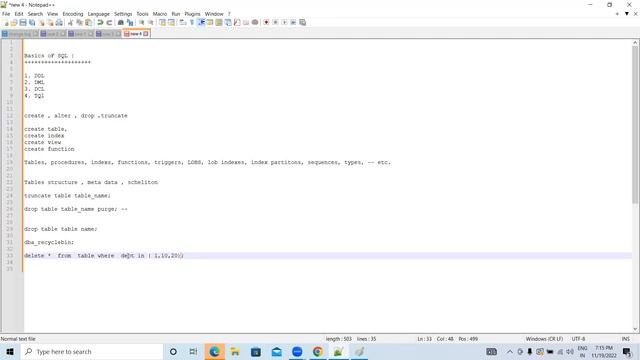640x360 pixels.
Task: Click the line 'dba_recyclebin;'
Action: pos(49,242)
